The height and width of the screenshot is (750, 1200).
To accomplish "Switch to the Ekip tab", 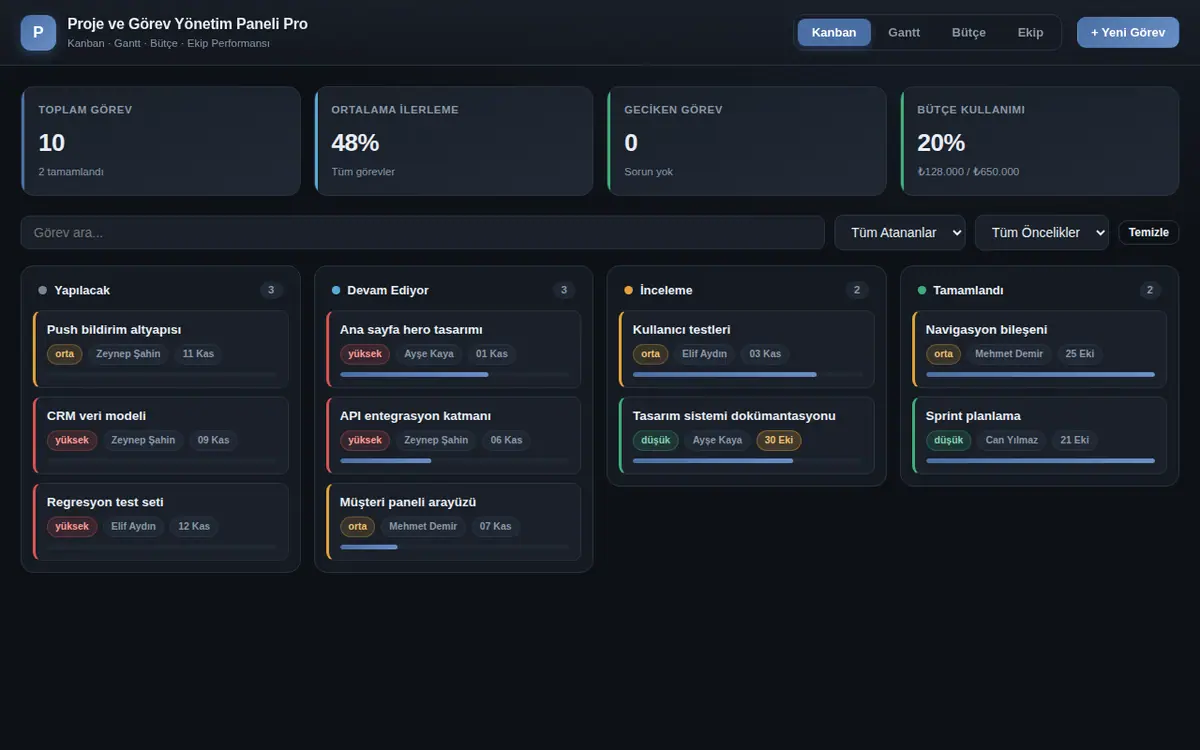I will (x=1030, y=33).
